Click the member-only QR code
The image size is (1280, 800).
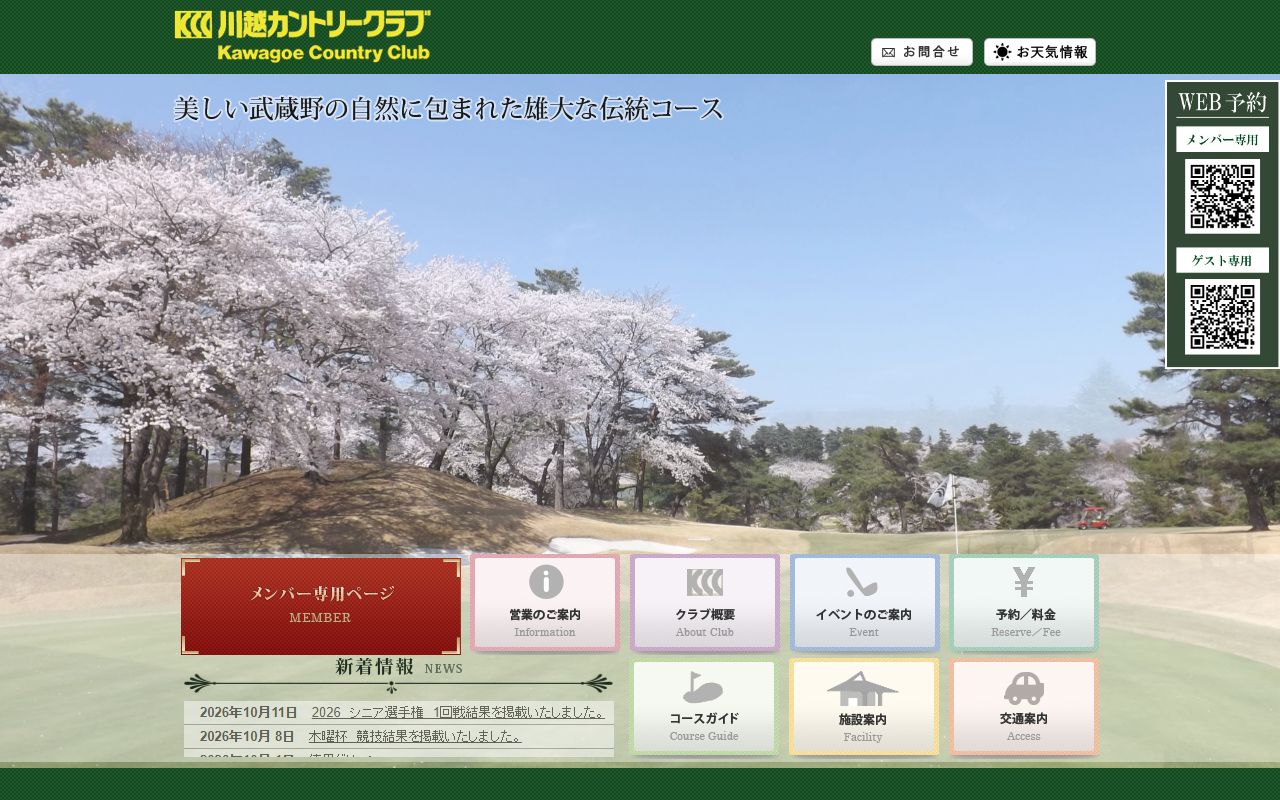coord(1222,197)
